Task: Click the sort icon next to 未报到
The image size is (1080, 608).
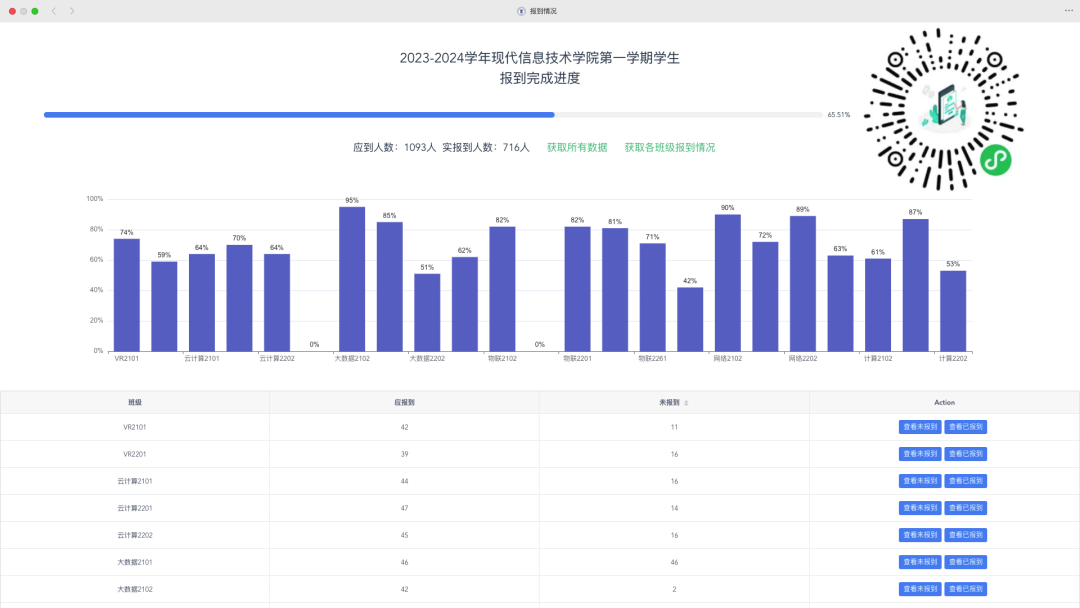Action: point(686,403)
